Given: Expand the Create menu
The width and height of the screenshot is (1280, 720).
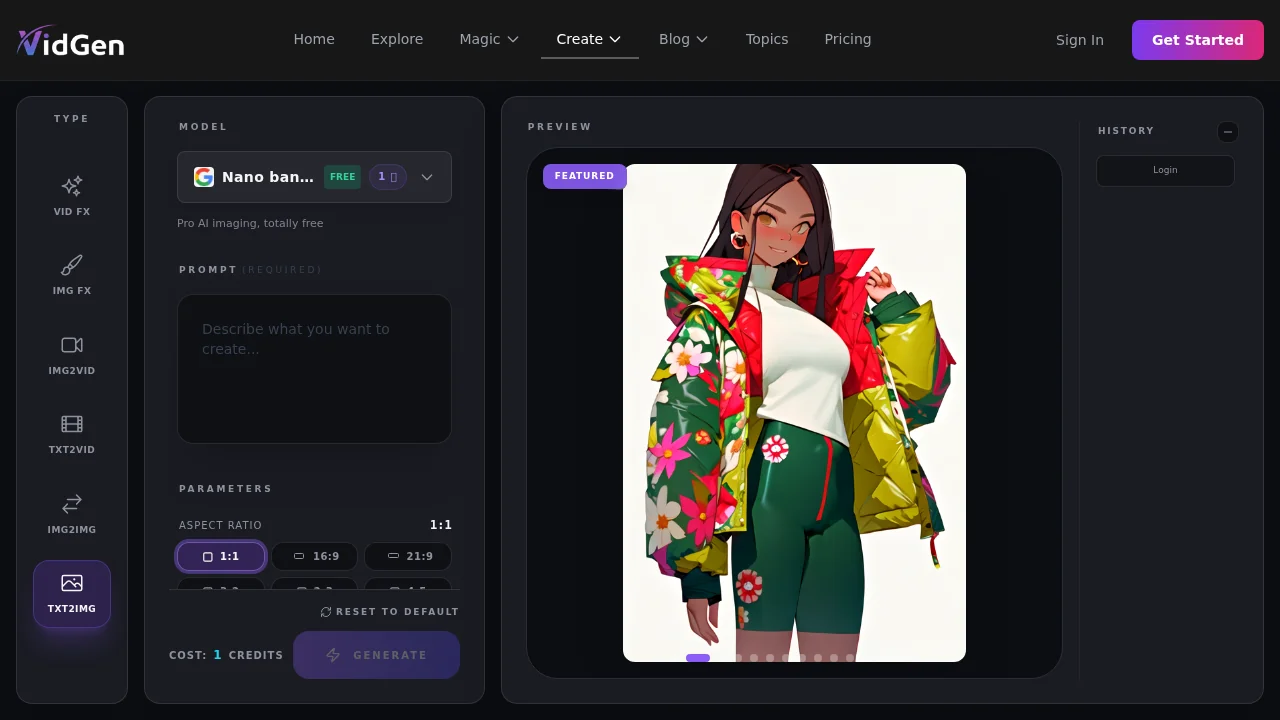Looking at the screenshot, I should [589, 39].
